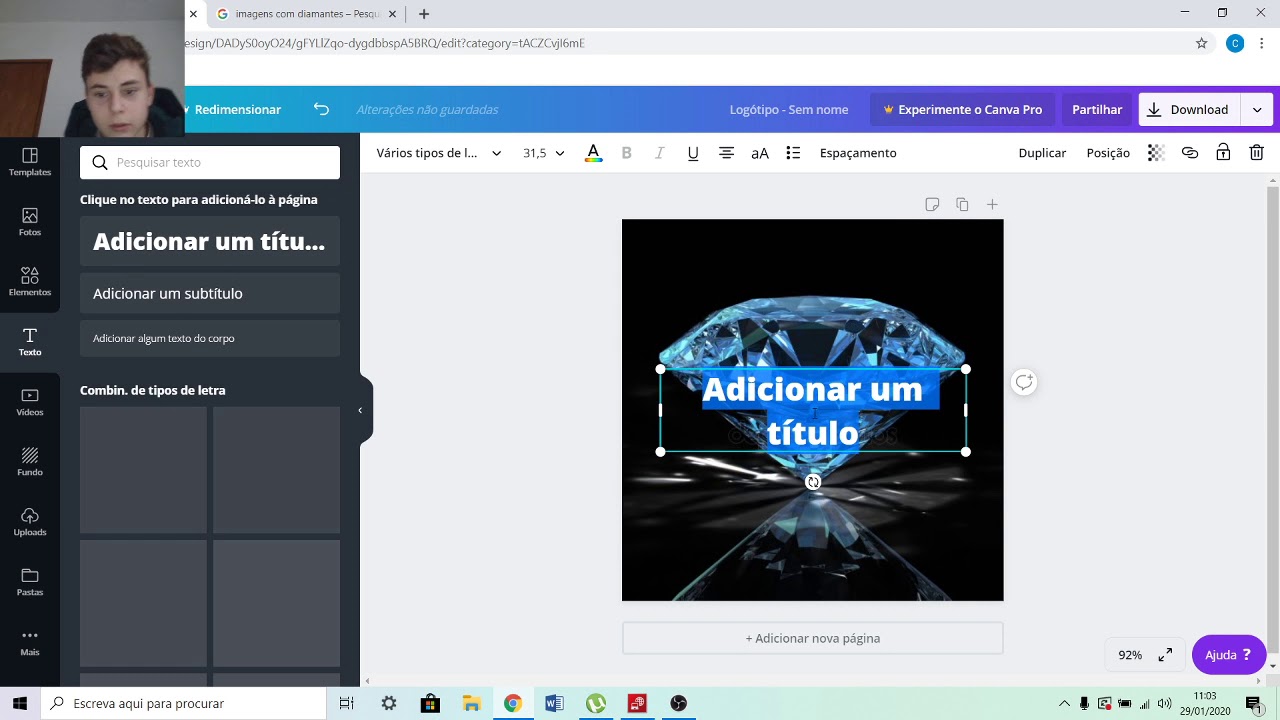Image resolution: width=1280 pixels, height=720 pixels.
Task: Click the Partilhar button
Action: tap(1097, 110)
